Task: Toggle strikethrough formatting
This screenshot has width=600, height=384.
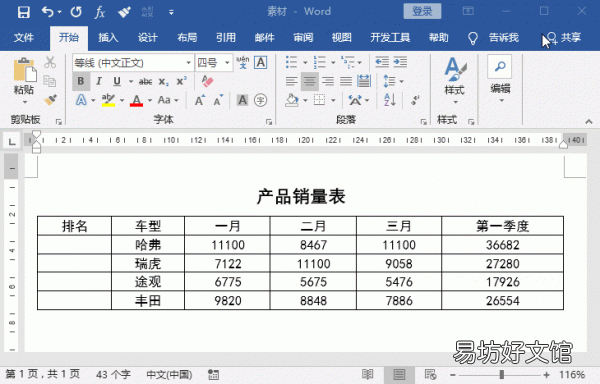Action: click(145, 81)
